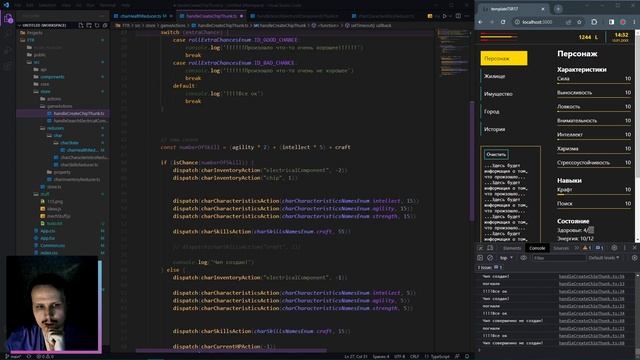Viewport: 640px width, 360px height.
Task: Bookmark this page with the star icon
Action: point(579,22)
